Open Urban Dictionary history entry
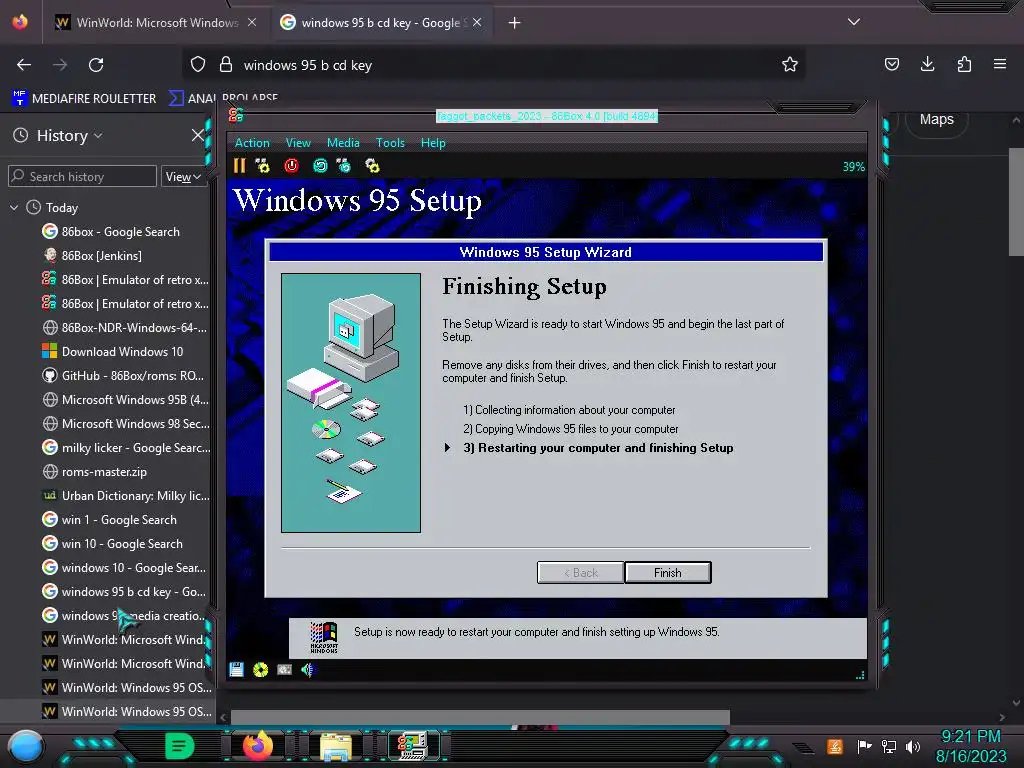1024x768 pixels. [x=135, y=496]
